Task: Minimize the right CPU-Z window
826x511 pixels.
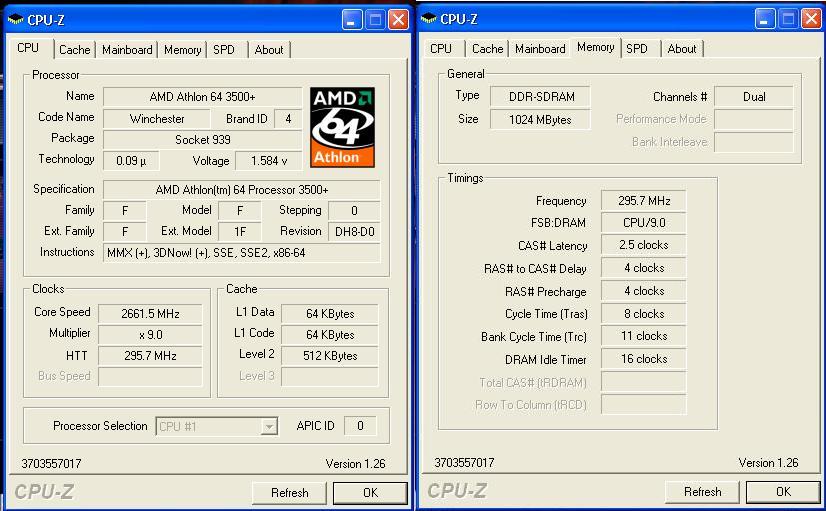Action: 765,19
